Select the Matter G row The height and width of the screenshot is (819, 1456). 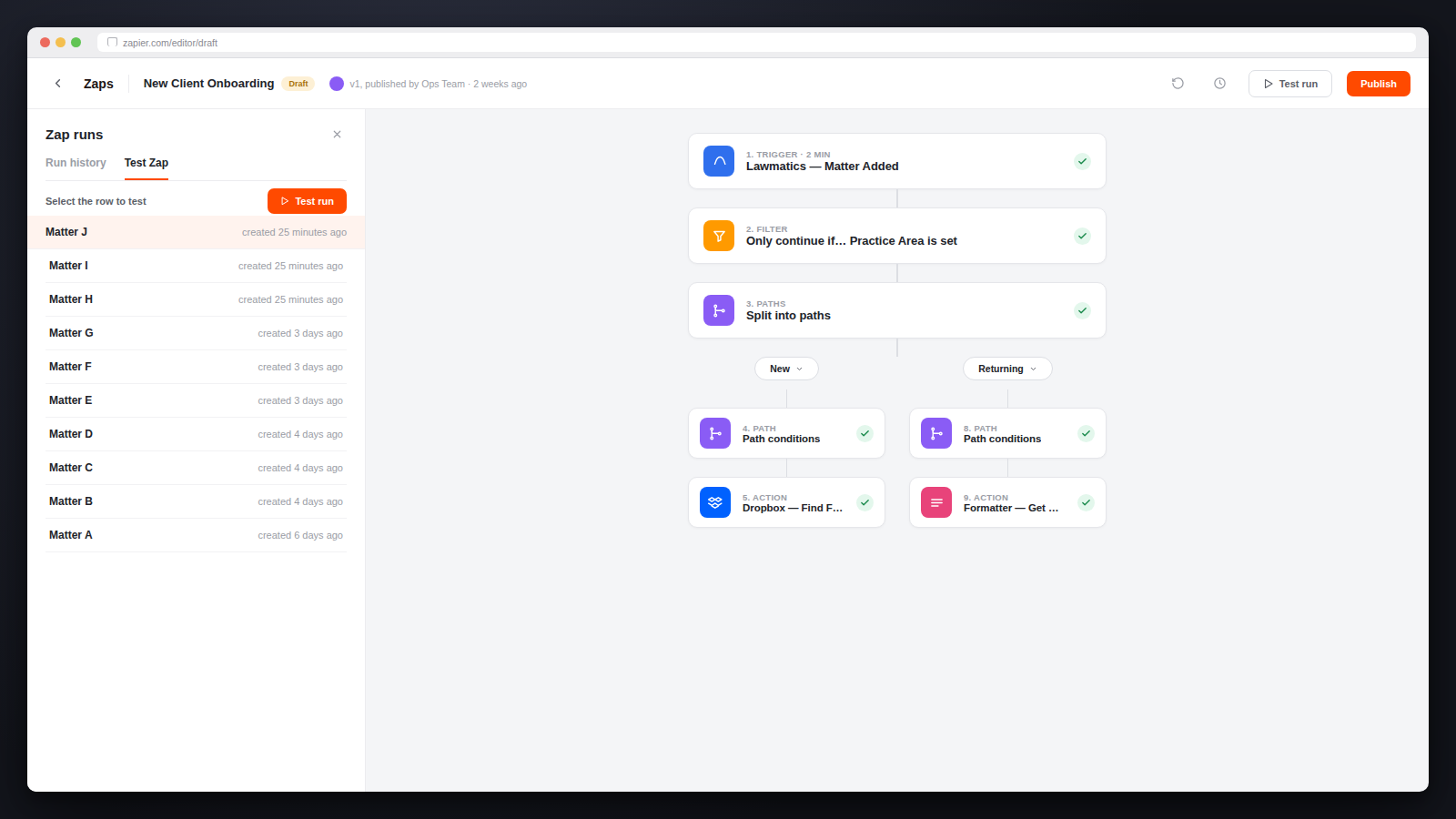point(196,333)
